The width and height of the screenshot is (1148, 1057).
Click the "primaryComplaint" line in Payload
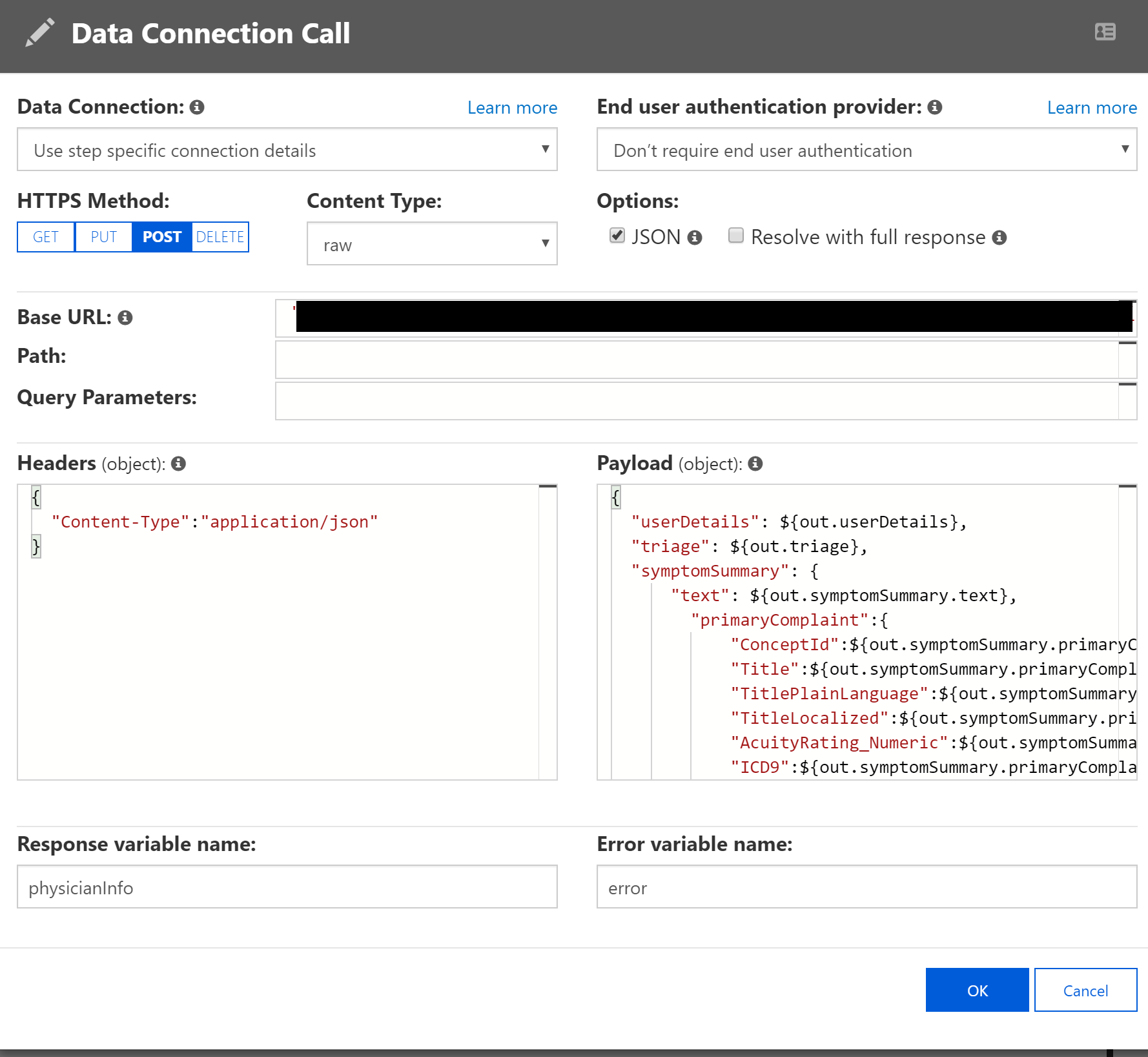[x=789, y=620]
